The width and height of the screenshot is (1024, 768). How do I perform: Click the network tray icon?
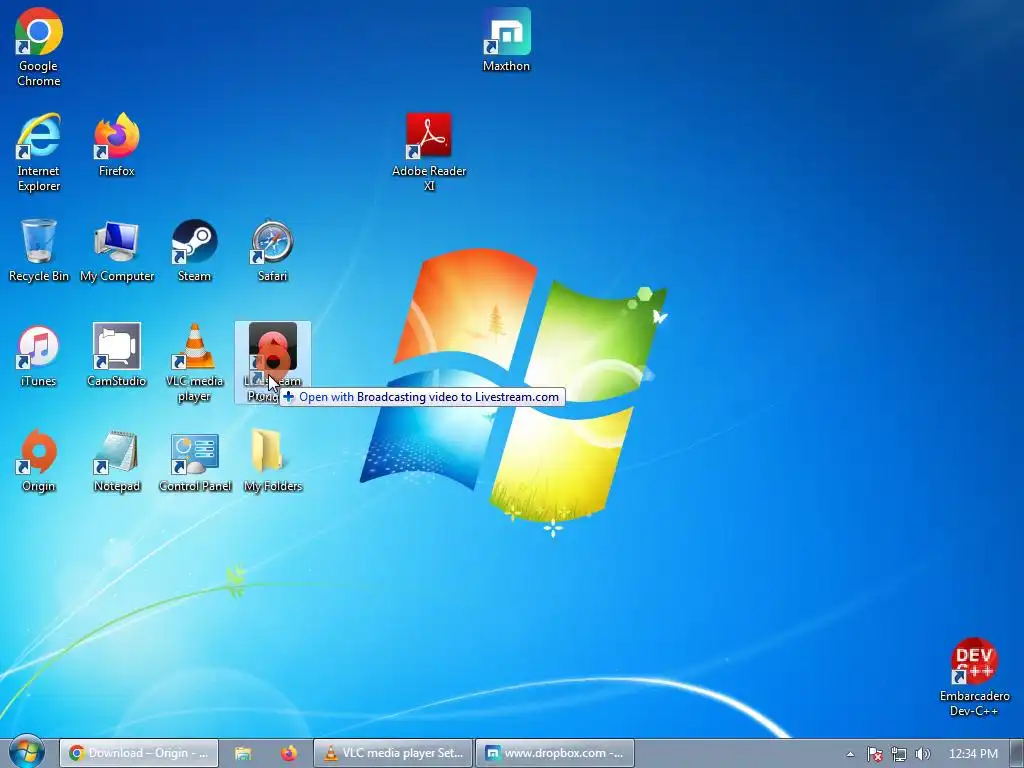pyautogui.click(x=899, y=754)
